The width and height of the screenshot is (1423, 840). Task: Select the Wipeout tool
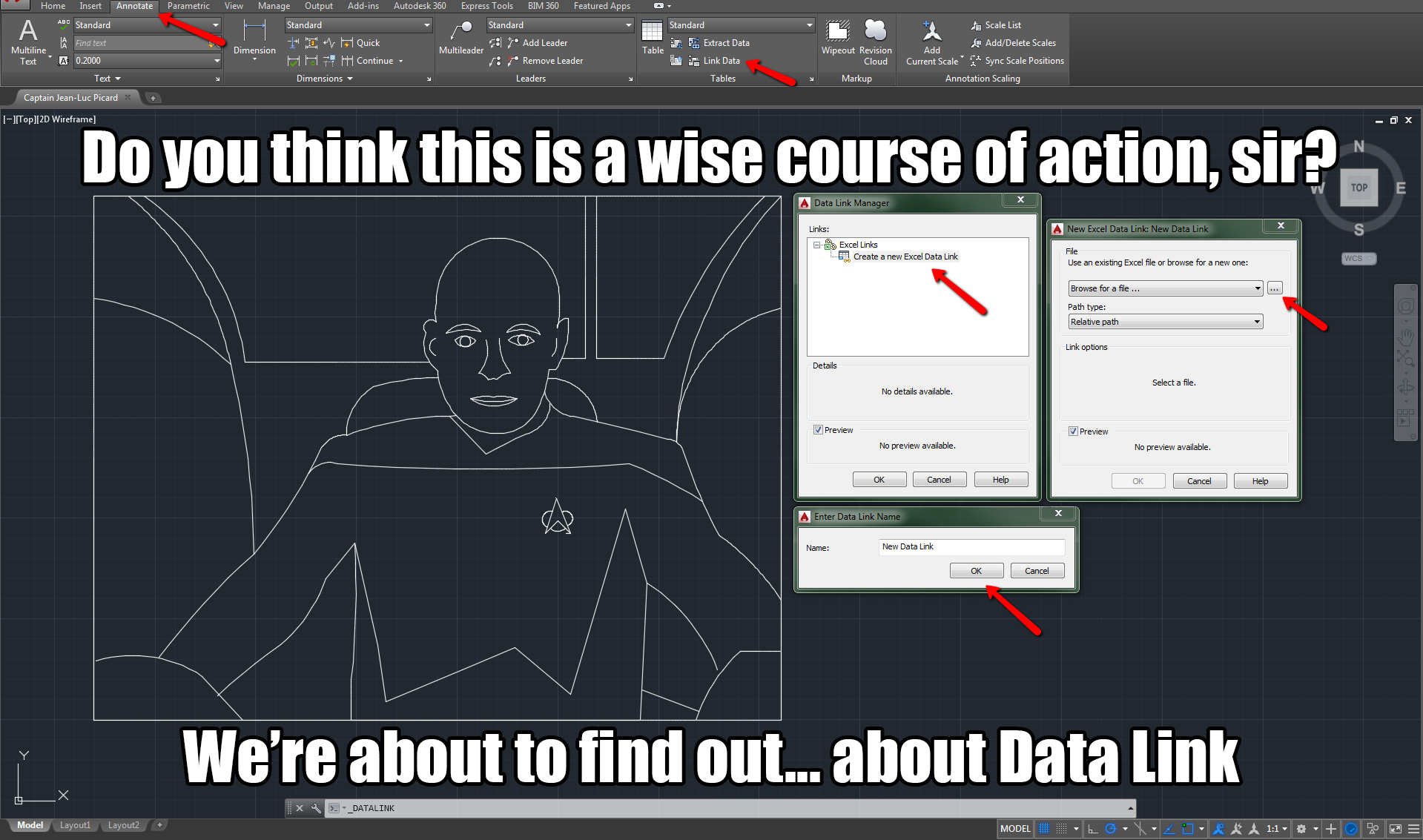838,37
